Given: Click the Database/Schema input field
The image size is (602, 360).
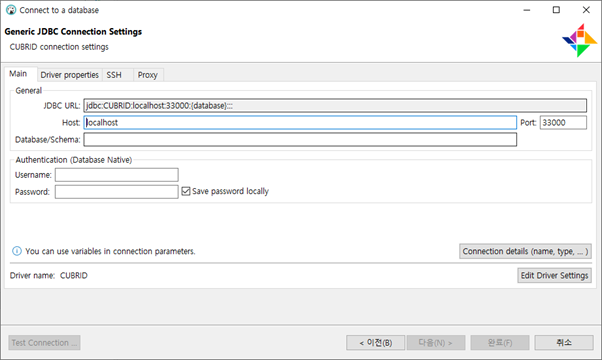Looking at the screenshot, I should (300, 139).
